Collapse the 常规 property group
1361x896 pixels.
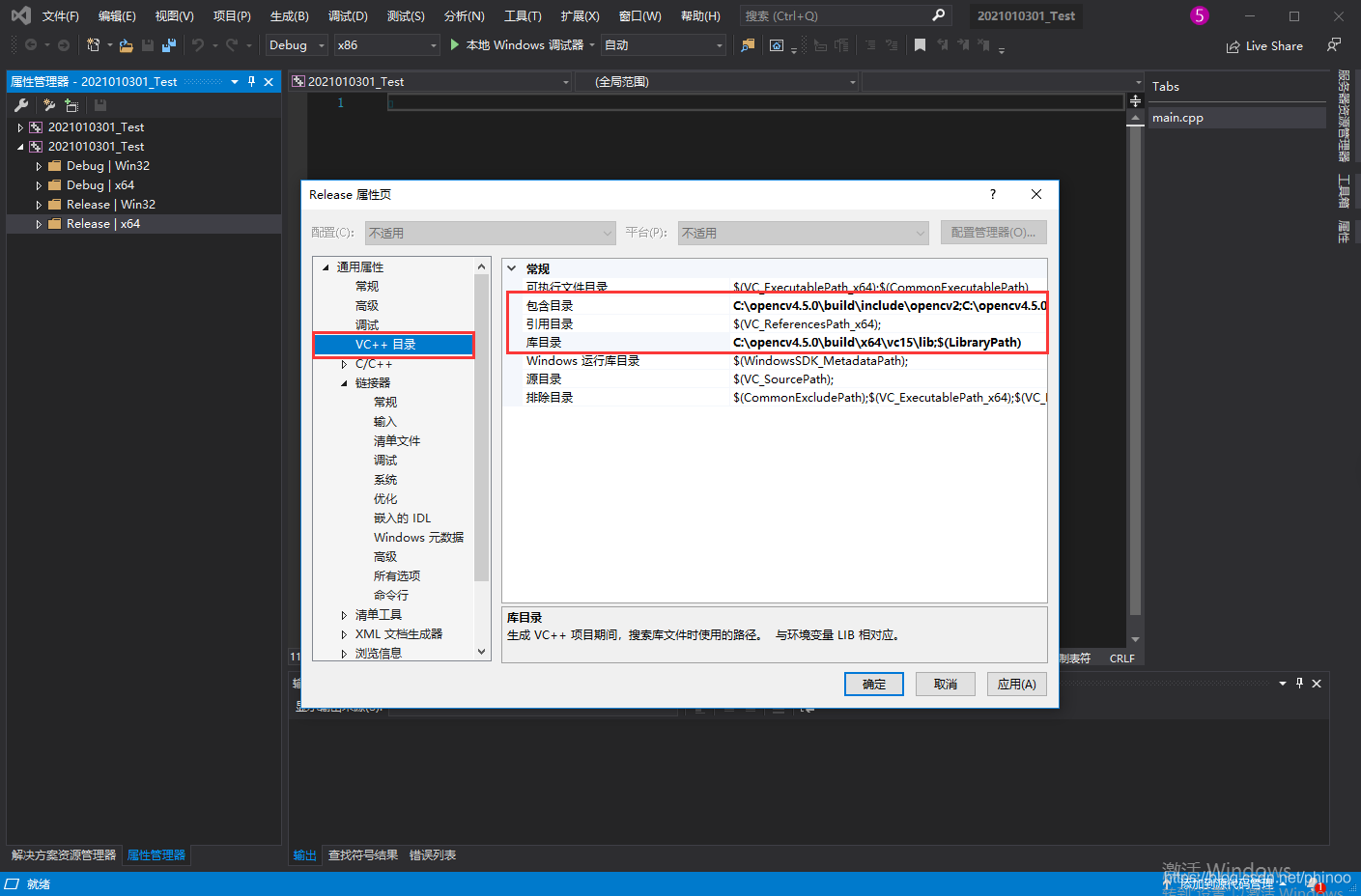[x=512, y=268]
